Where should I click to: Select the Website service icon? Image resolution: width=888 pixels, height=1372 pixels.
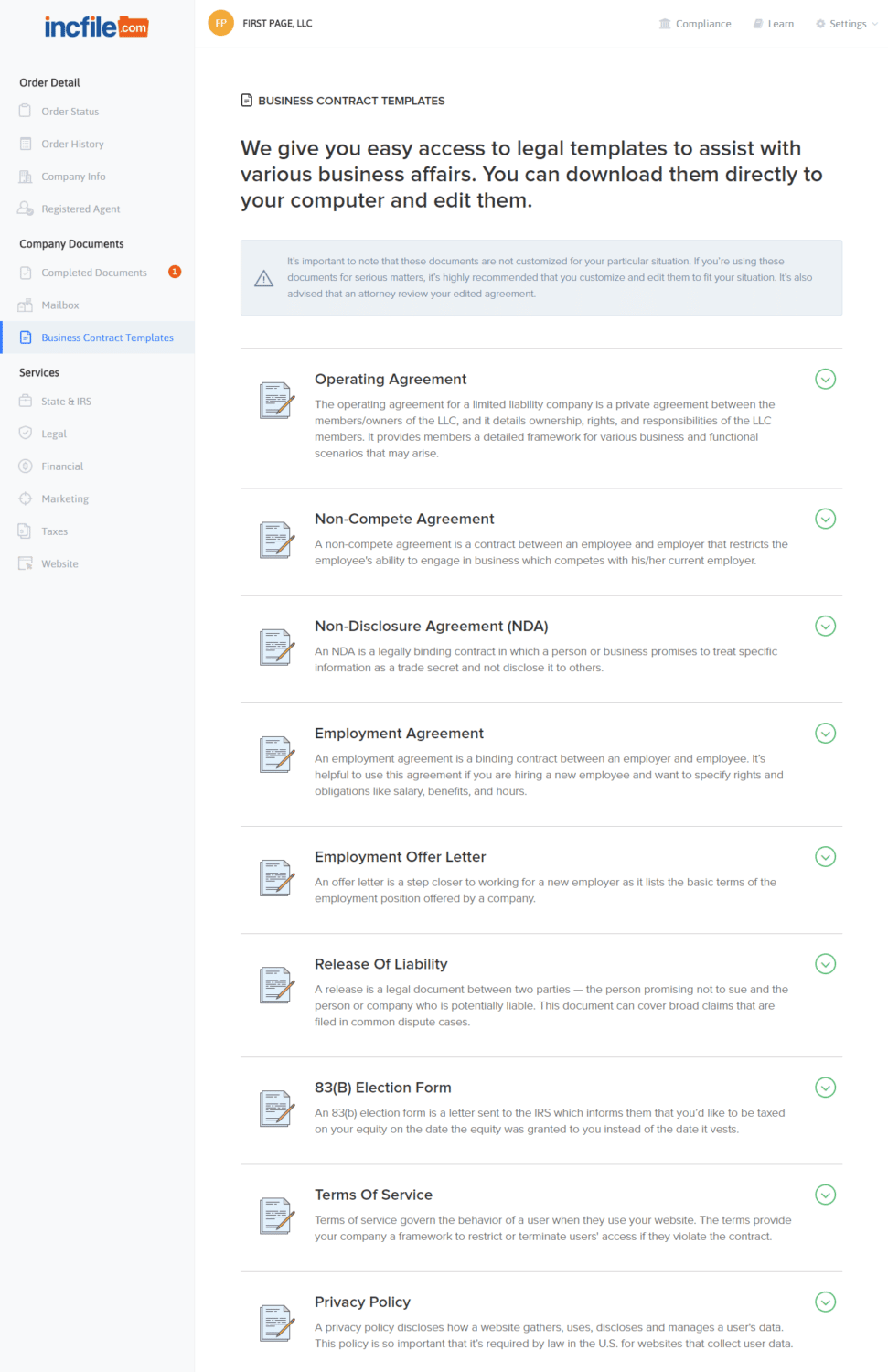[26, 563]
